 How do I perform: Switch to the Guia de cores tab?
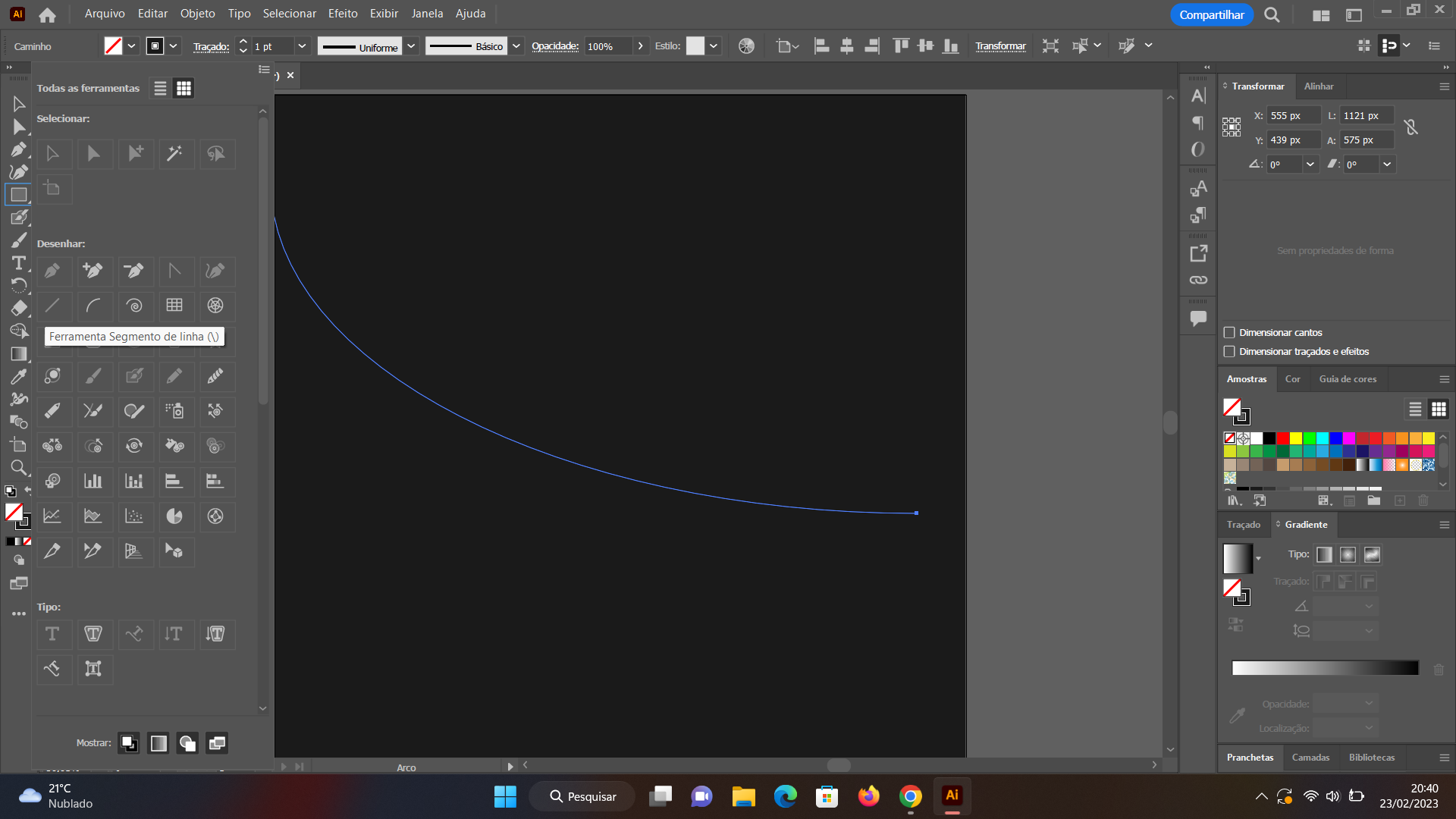tap(1348, 379)
